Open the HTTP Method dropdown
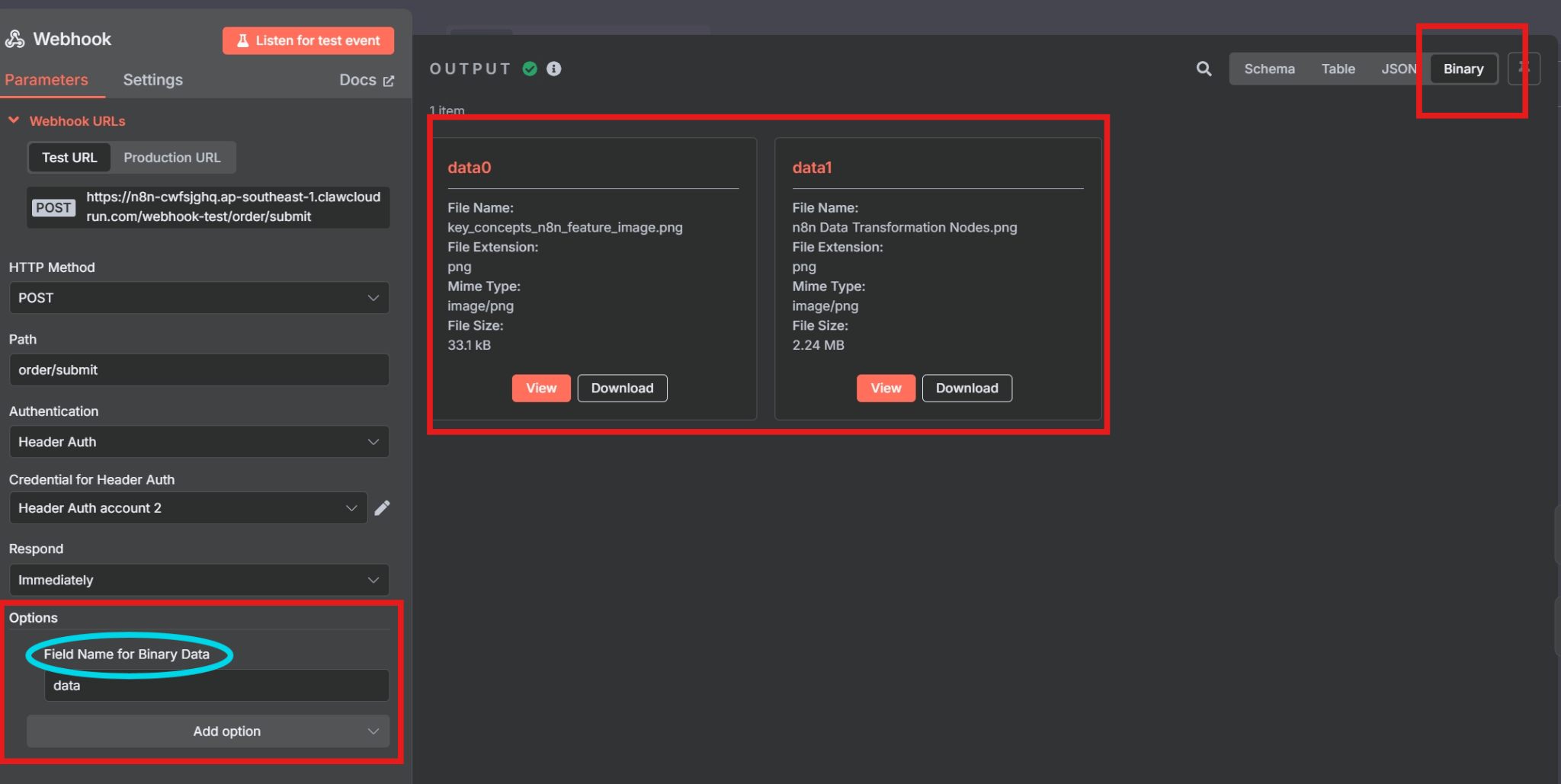 tap(199, 298)
